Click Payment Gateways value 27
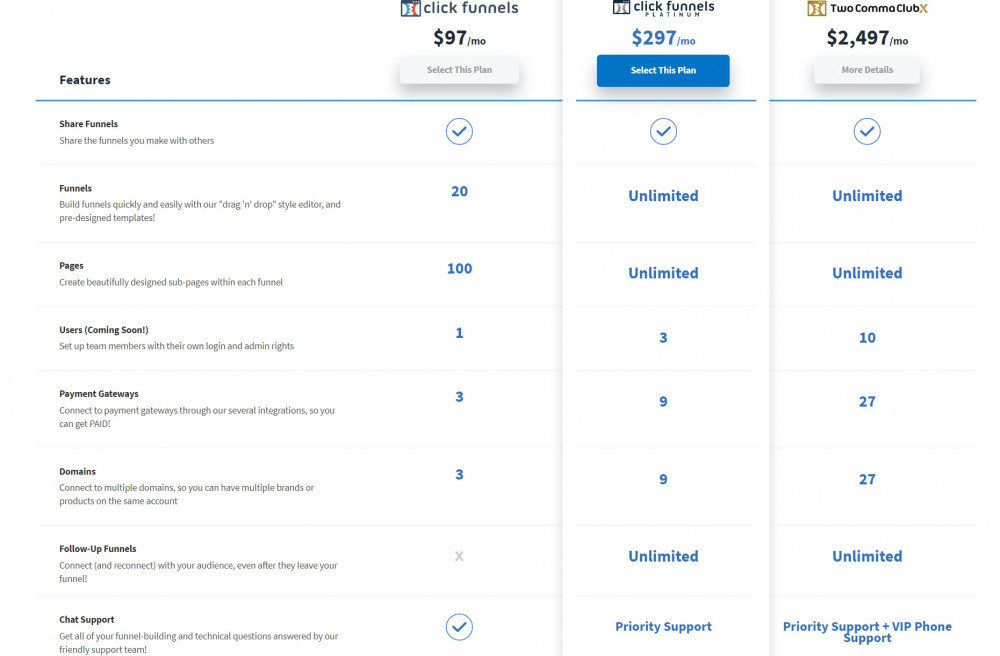Viewport: 1000px width, 656px height. 867,401
